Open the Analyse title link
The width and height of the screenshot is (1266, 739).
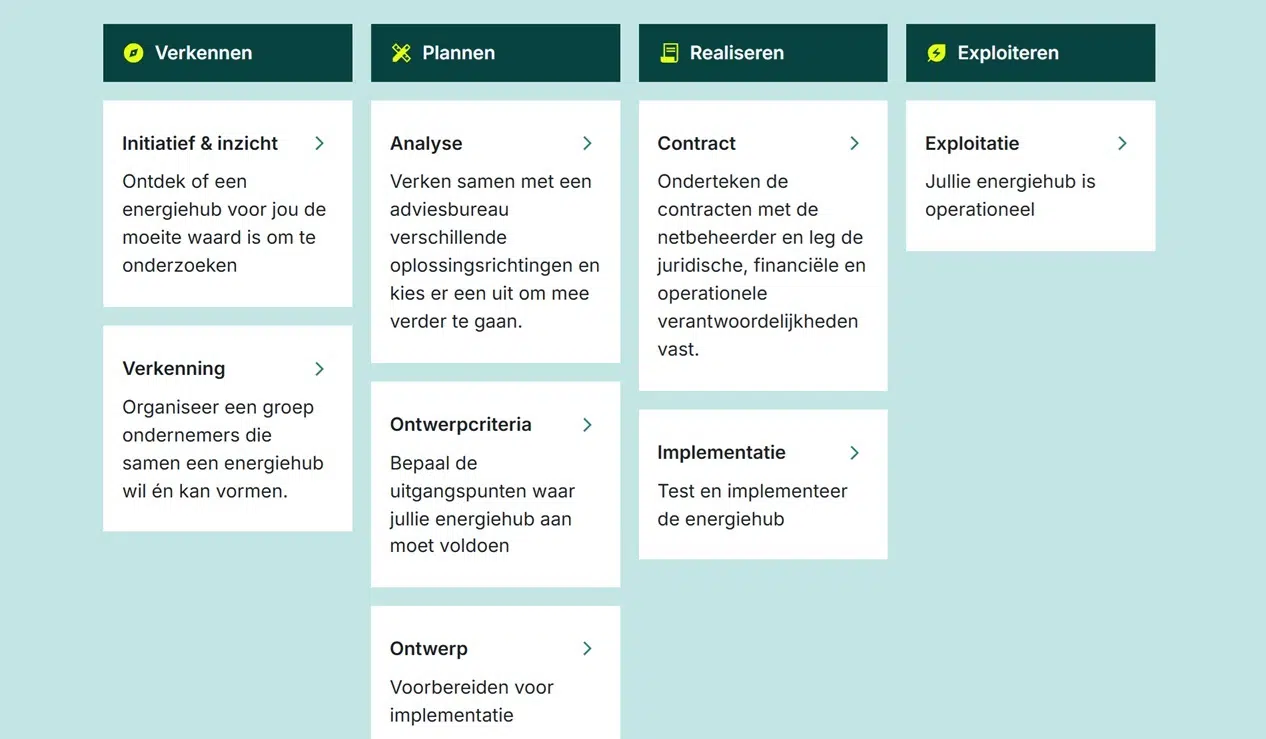pos(426,143)
